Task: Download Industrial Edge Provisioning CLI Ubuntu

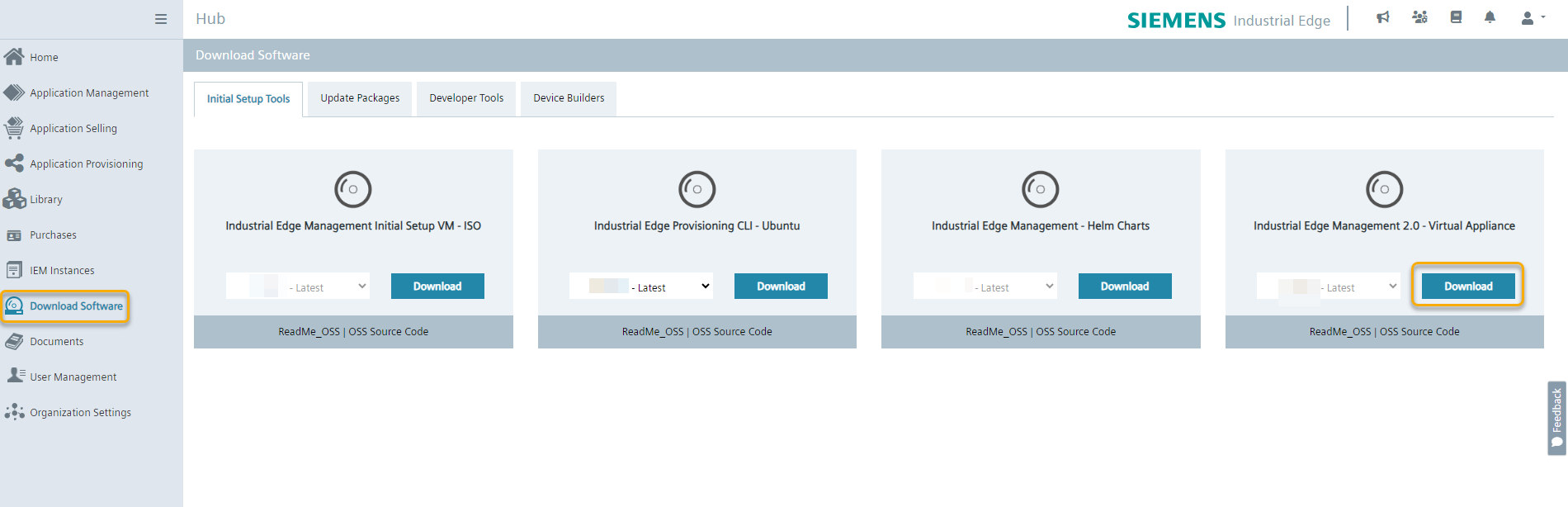Action: point(781,287)
